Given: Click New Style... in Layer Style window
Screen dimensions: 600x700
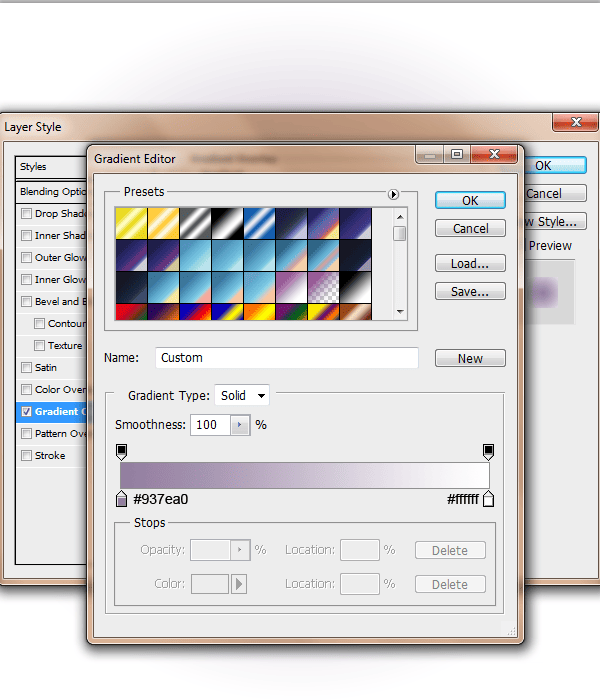Looking at the screenshot, I should click(555, 221).
